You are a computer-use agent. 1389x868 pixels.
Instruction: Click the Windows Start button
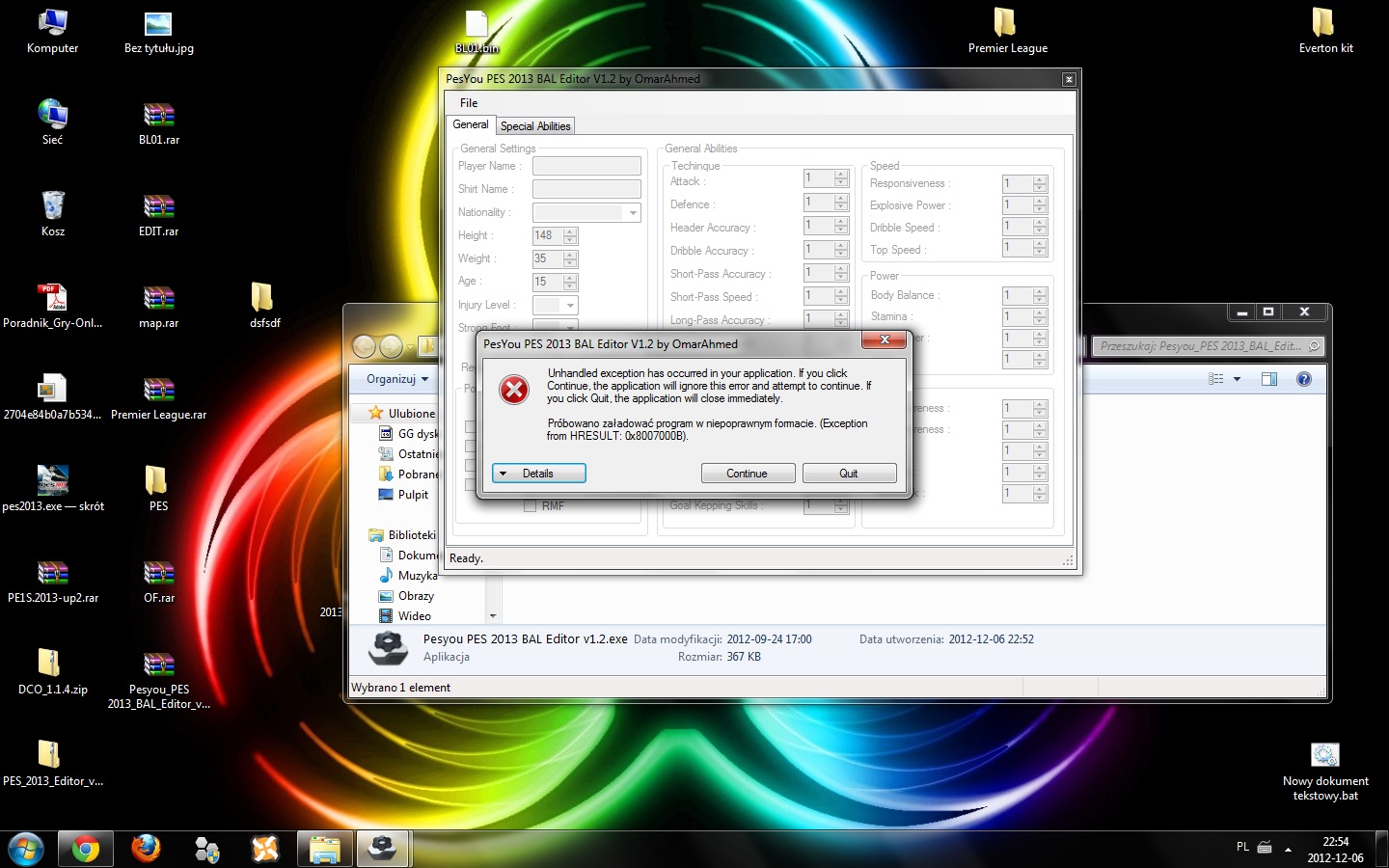point(25,849)
